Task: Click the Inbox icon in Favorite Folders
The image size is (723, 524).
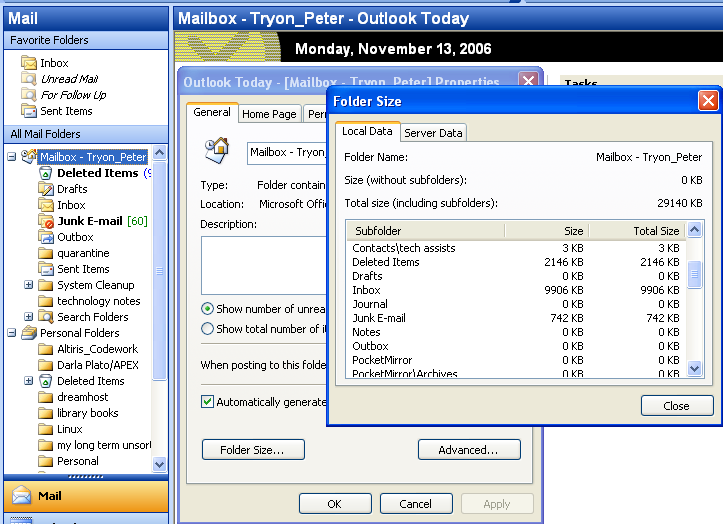Action: (x=28, y=63)
